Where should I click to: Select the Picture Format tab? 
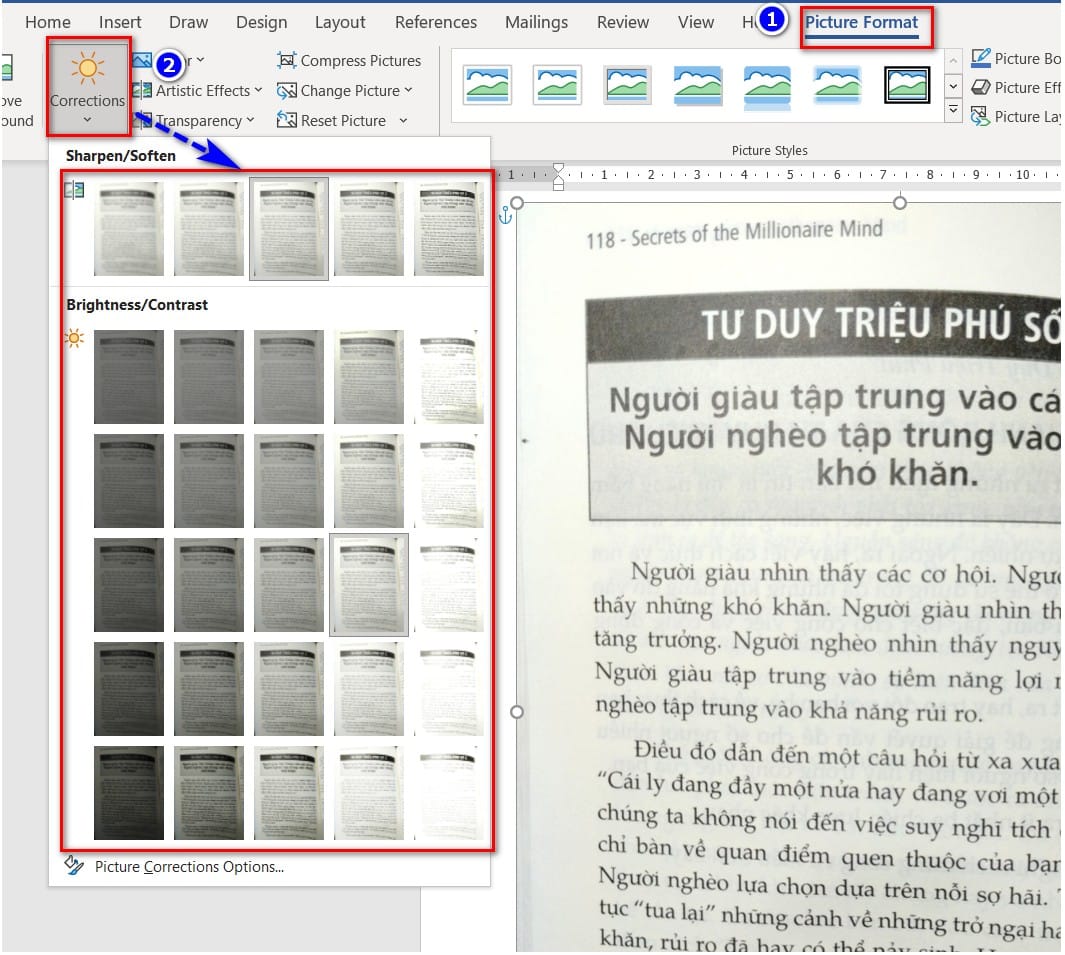pos(861,22)
